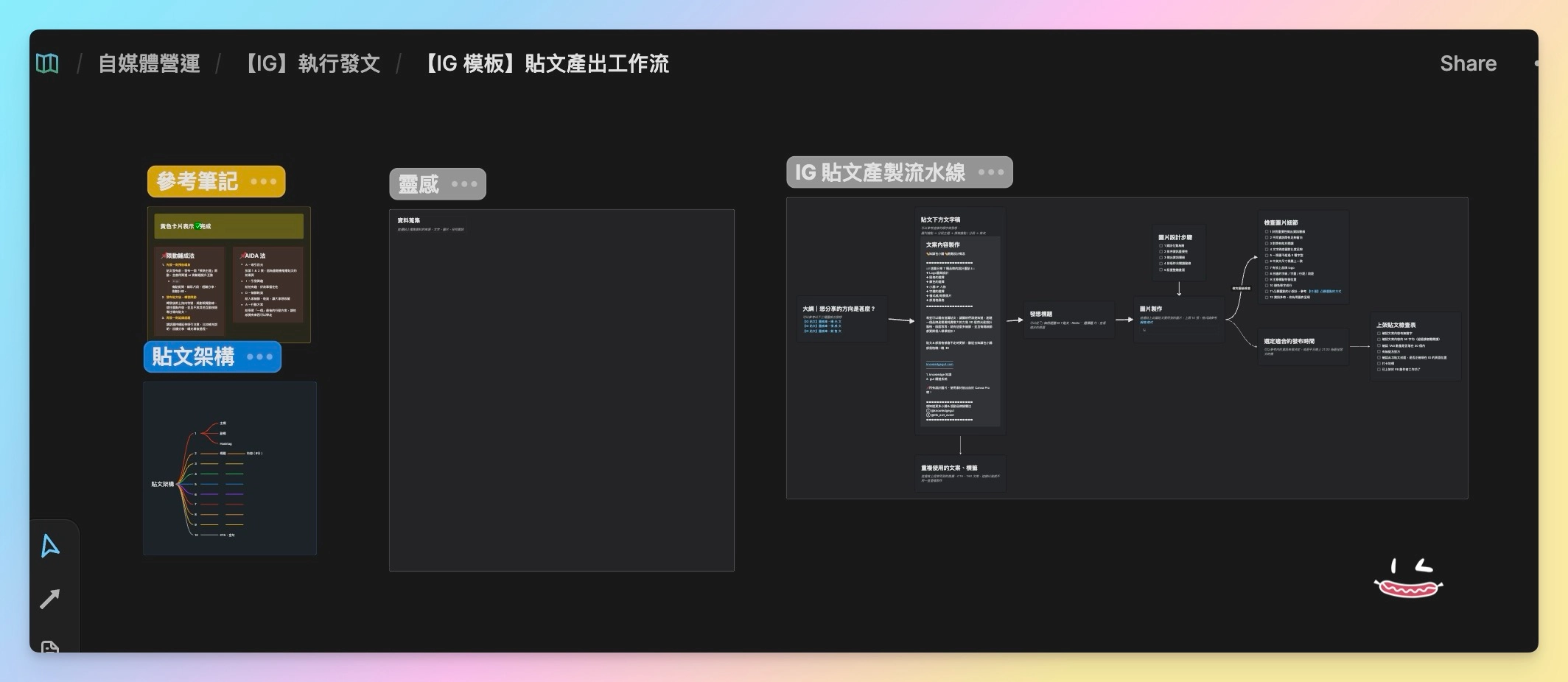Go to 自媒體營運 in the breadcrumb

(150, 63)
